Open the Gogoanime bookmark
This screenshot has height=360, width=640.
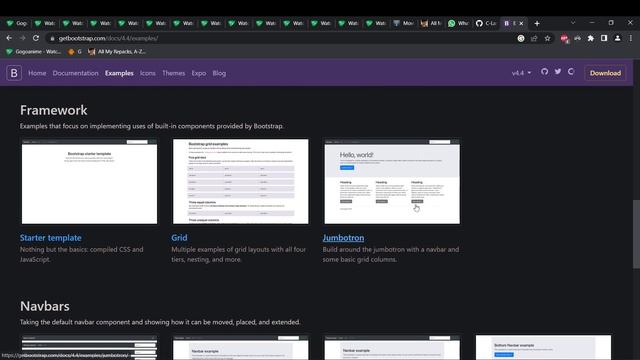tap(33, 52)
